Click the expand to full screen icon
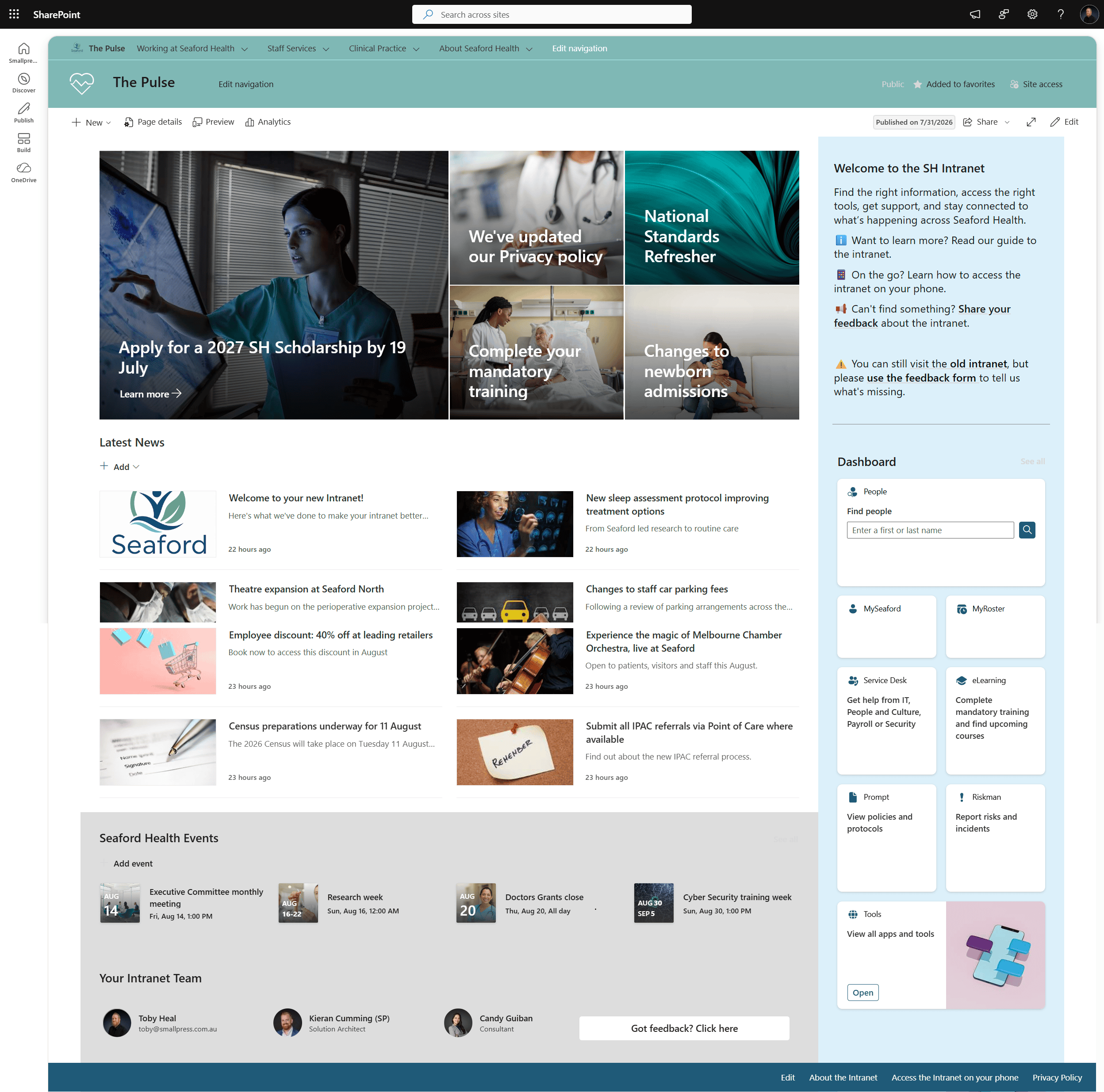Image resolution: width=1104 pixels, height=1092 pixels. [1031, 122]
